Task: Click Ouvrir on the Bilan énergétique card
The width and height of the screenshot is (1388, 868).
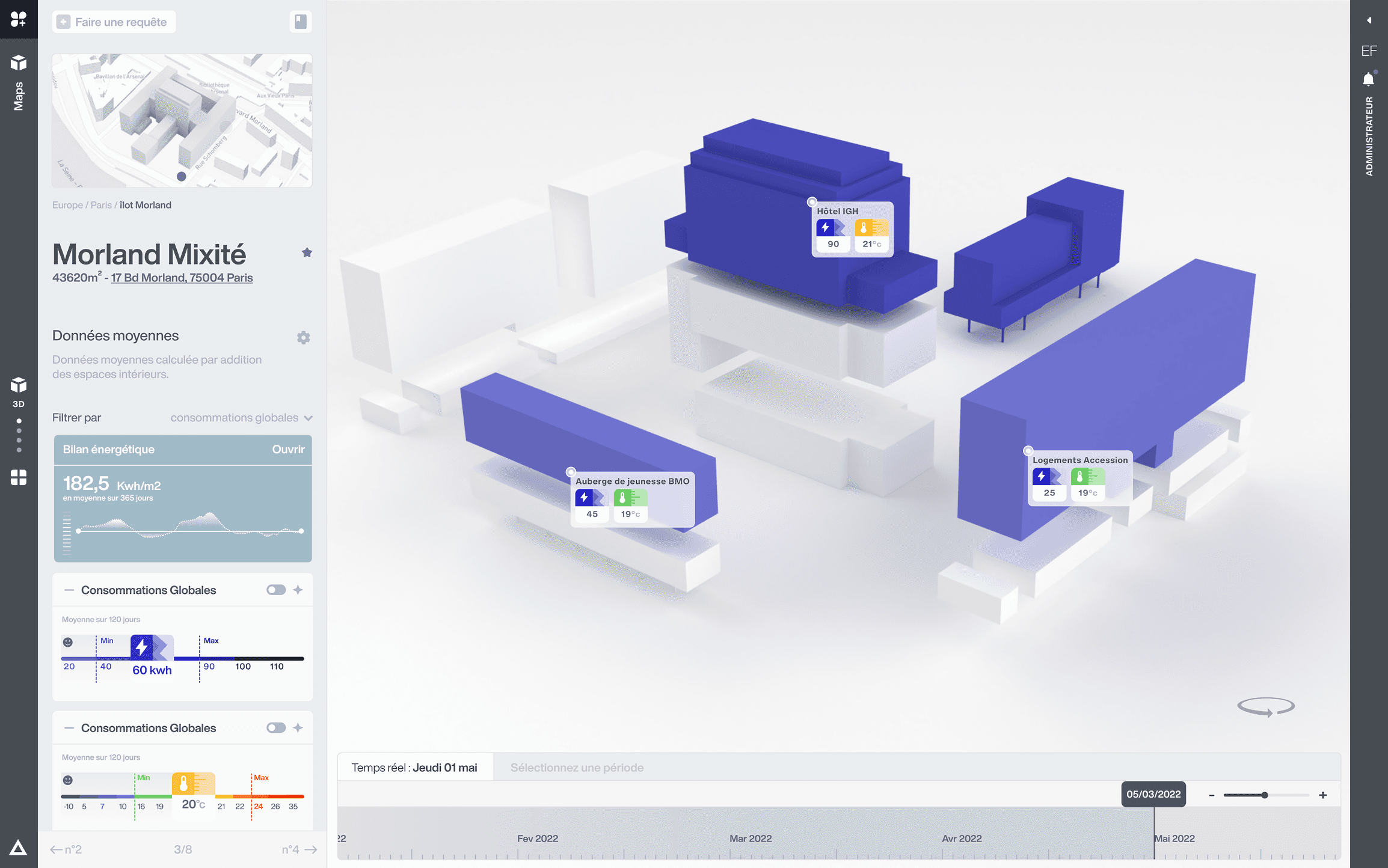Action: tap(288, 450)
